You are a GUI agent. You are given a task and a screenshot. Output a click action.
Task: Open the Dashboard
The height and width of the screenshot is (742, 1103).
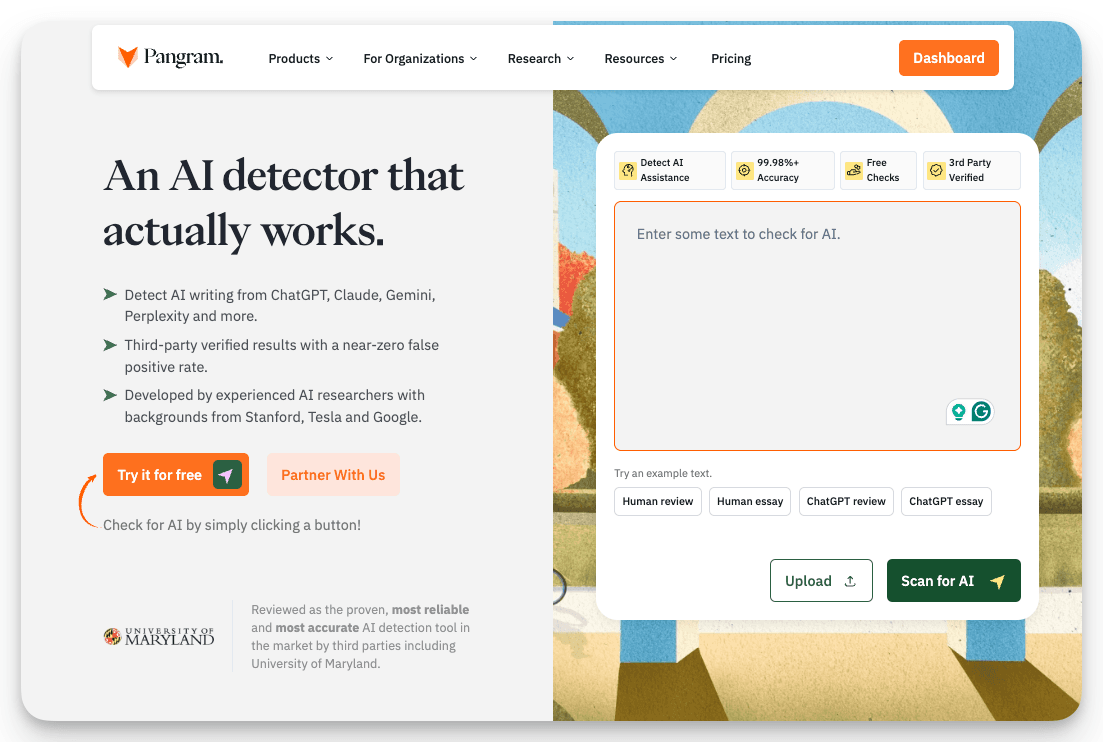[948, 58]
